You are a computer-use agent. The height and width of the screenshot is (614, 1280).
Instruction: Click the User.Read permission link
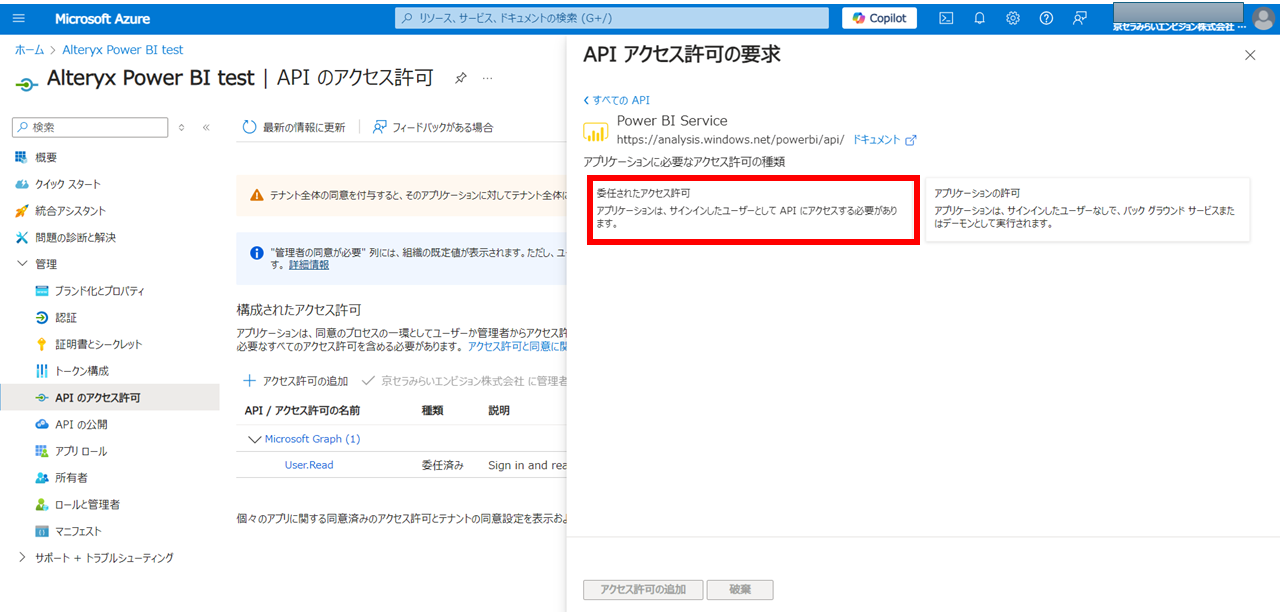(309, 465)
